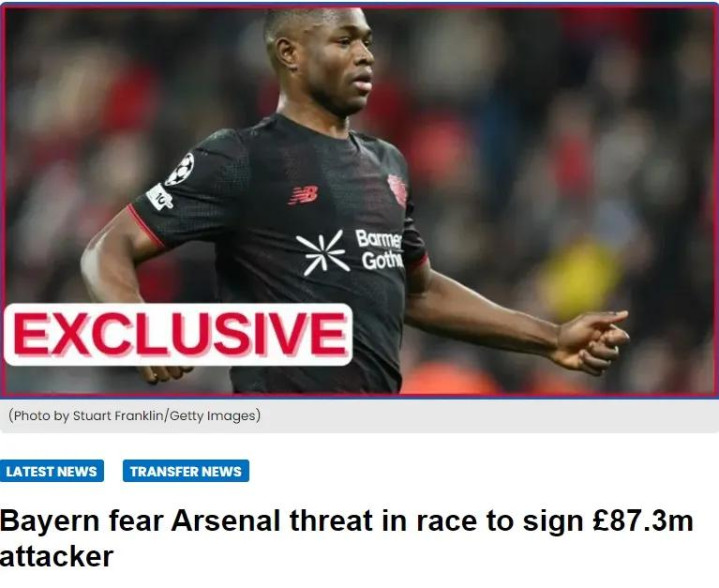Click the red trim on the jersey sleeve

[145, 226]
